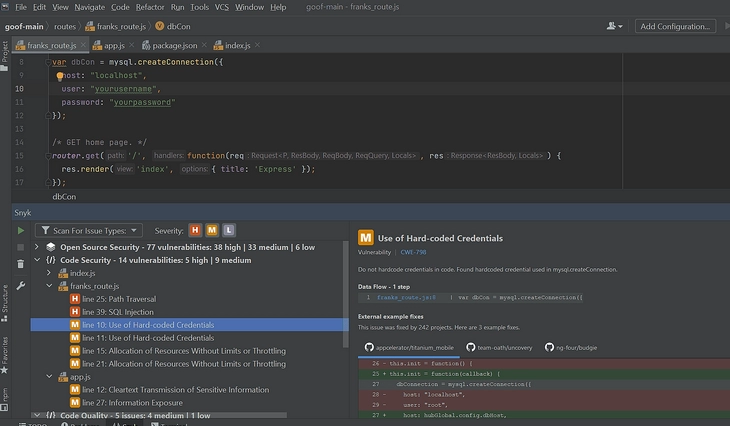Open Snyk settings wrench icon
This screenshot has width=730, height=426.
pos(20,285)
